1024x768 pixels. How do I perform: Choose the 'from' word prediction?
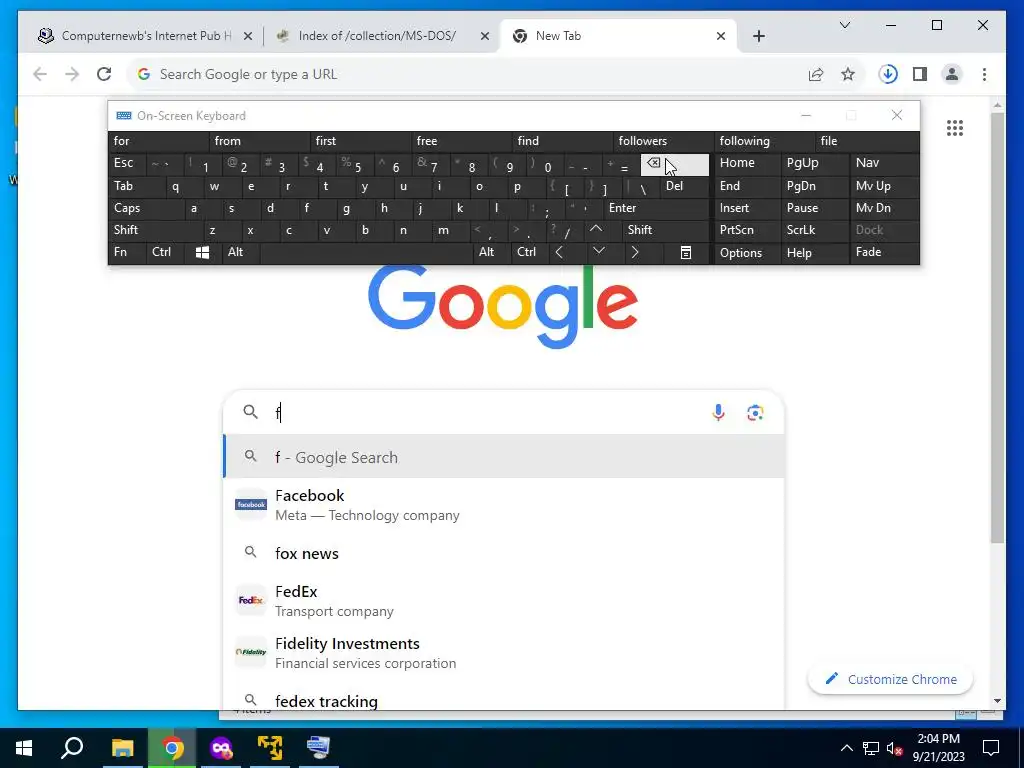[x=259, y=141]
